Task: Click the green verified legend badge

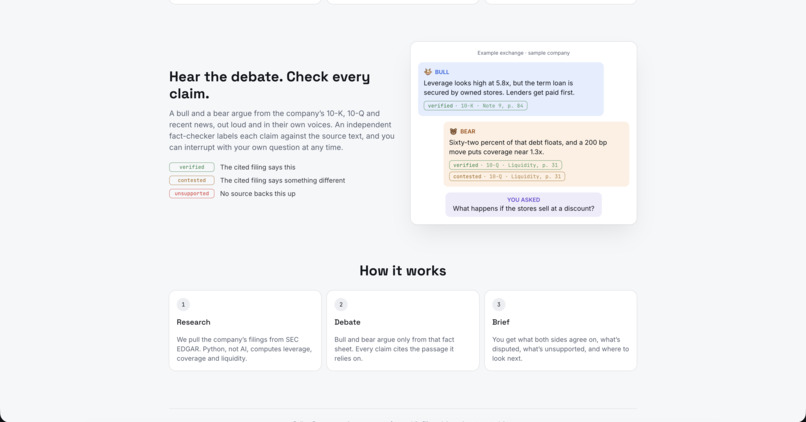Action: click(192, 167)
